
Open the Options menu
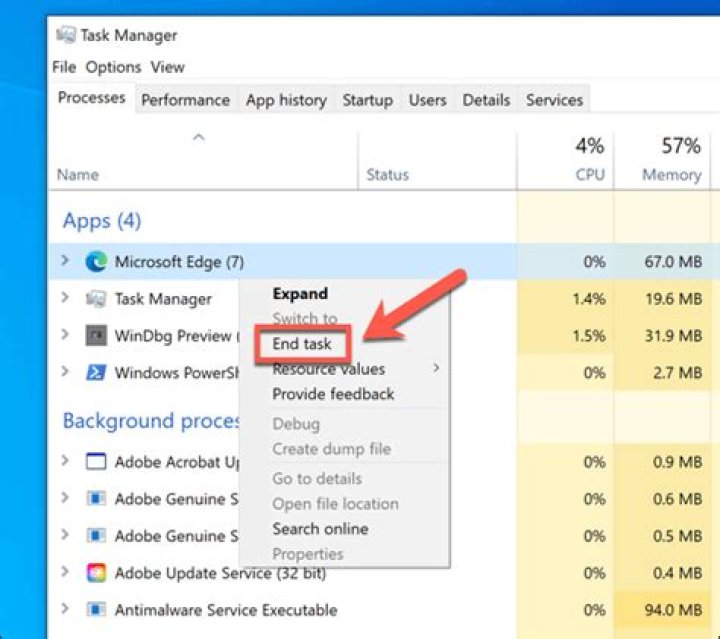[x=113, y=67]
